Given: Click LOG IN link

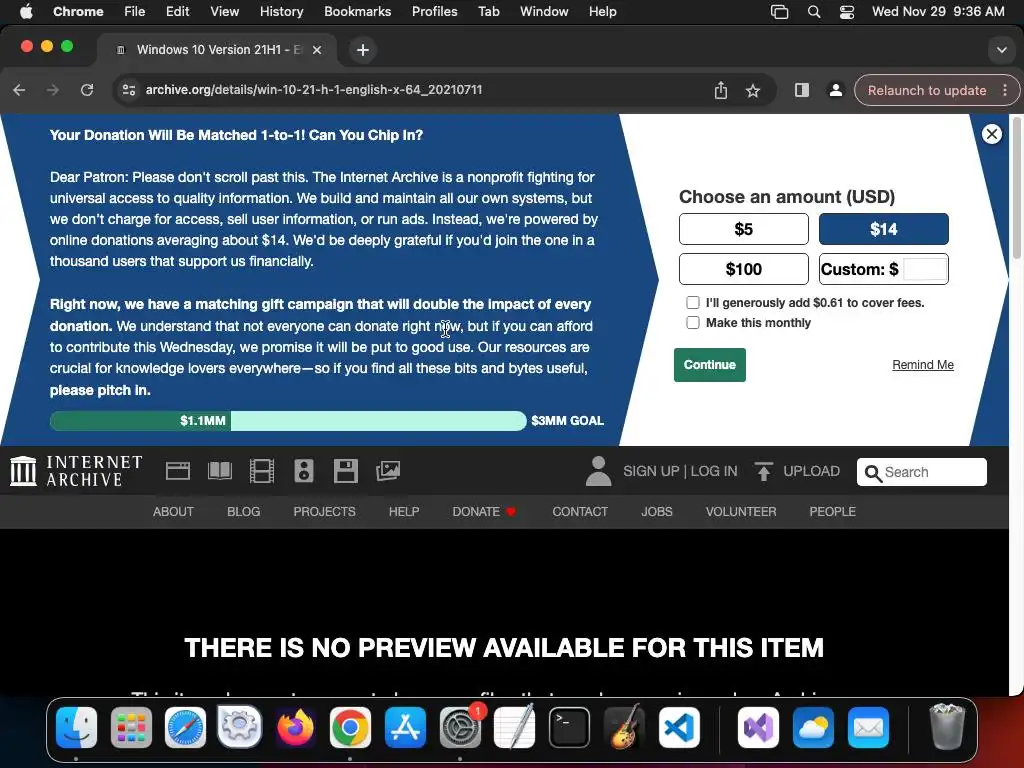Looking at the screenshot, I should (714, 472).
